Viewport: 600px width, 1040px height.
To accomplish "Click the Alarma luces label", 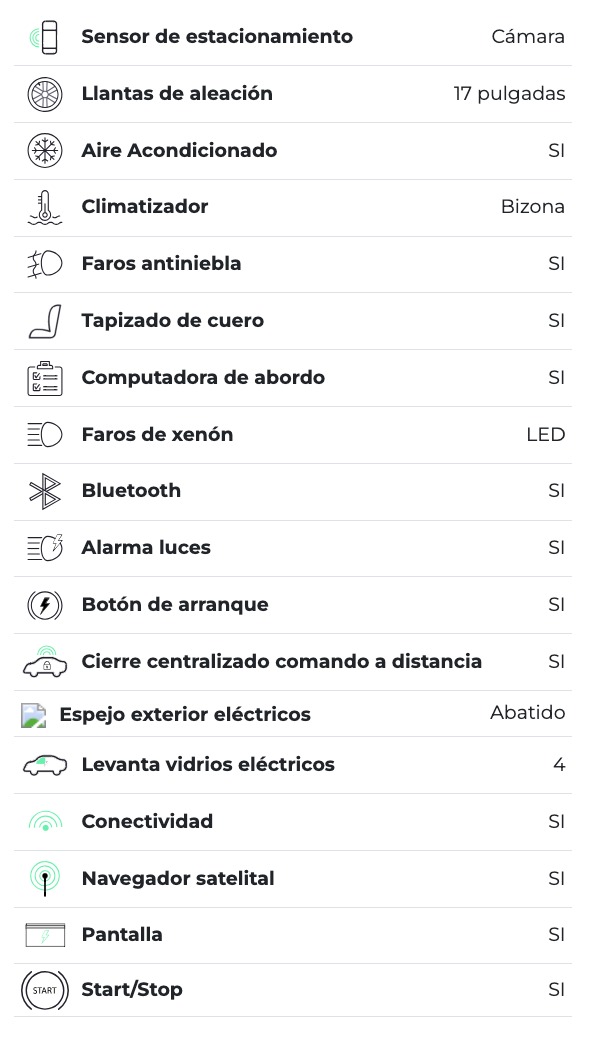I will (146, 548).
